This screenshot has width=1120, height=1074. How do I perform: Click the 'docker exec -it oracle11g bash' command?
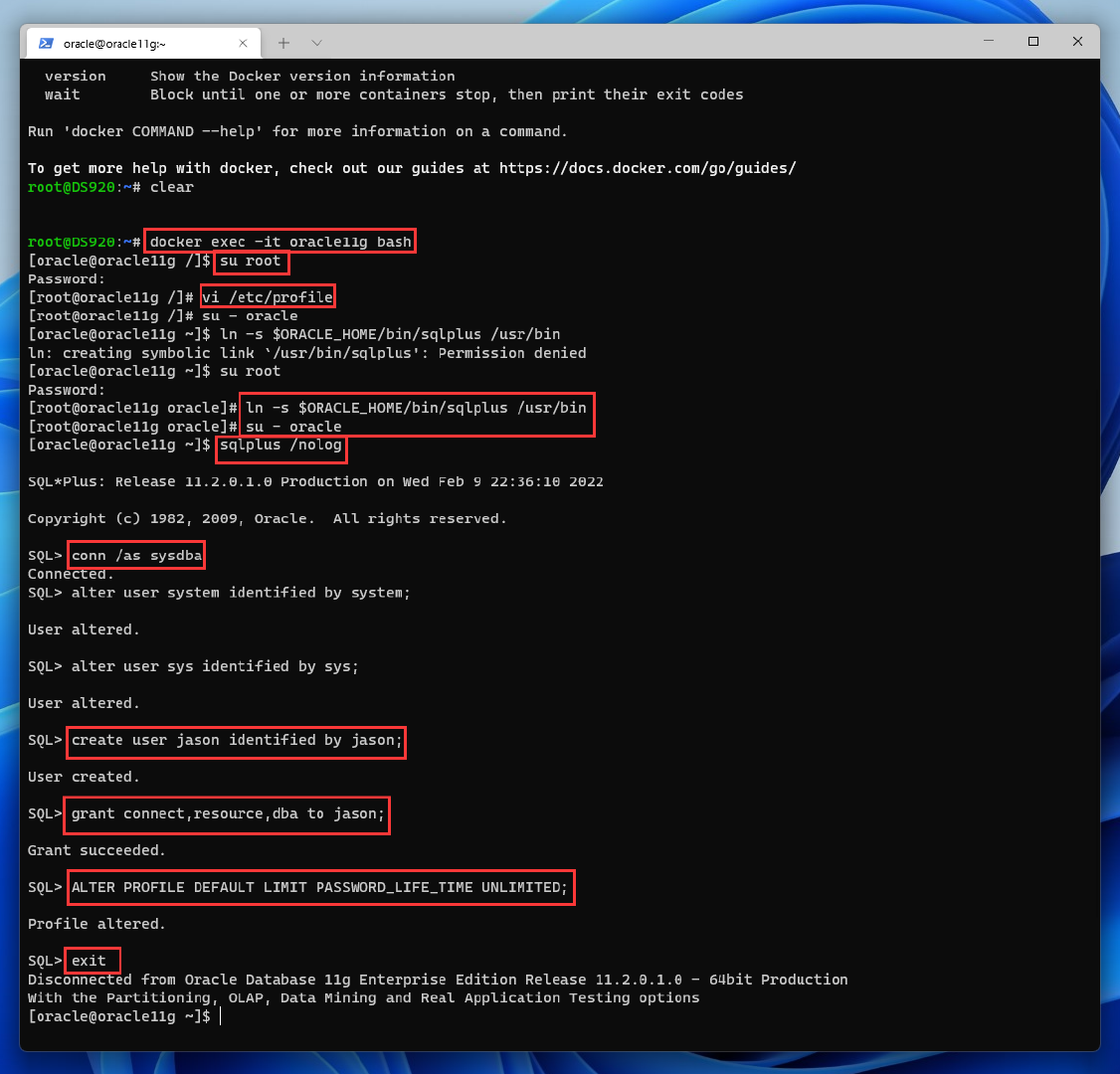[280, 242]
